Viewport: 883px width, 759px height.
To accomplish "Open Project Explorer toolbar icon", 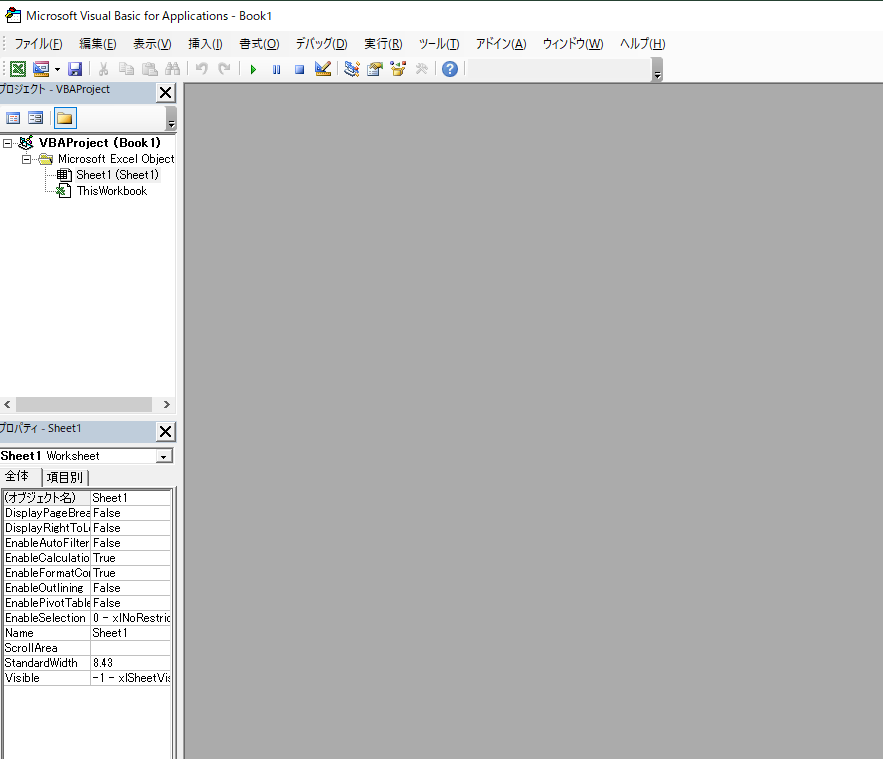I will coord(352,69).
